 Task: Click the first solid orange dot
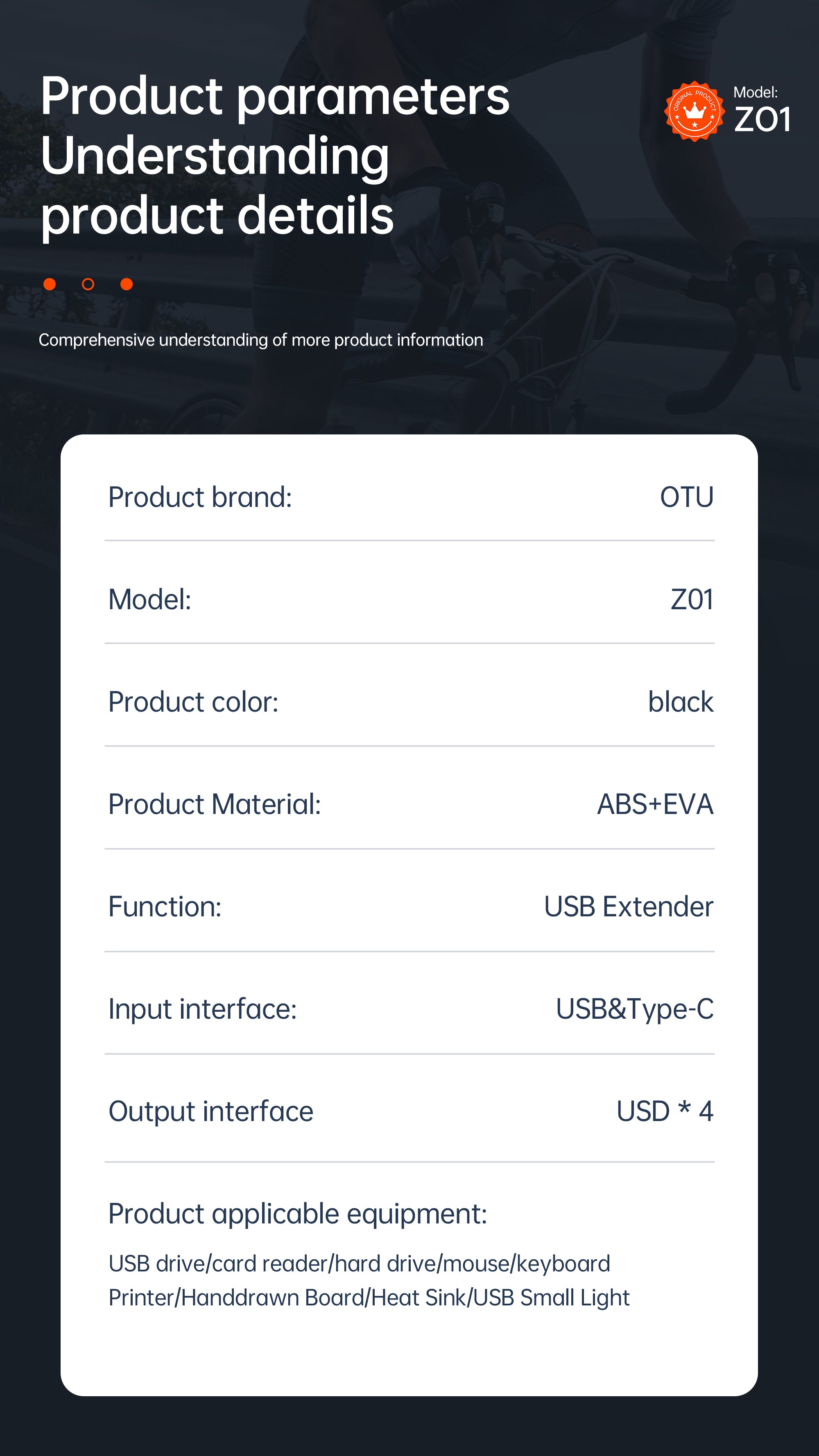[x=50, y=284]
